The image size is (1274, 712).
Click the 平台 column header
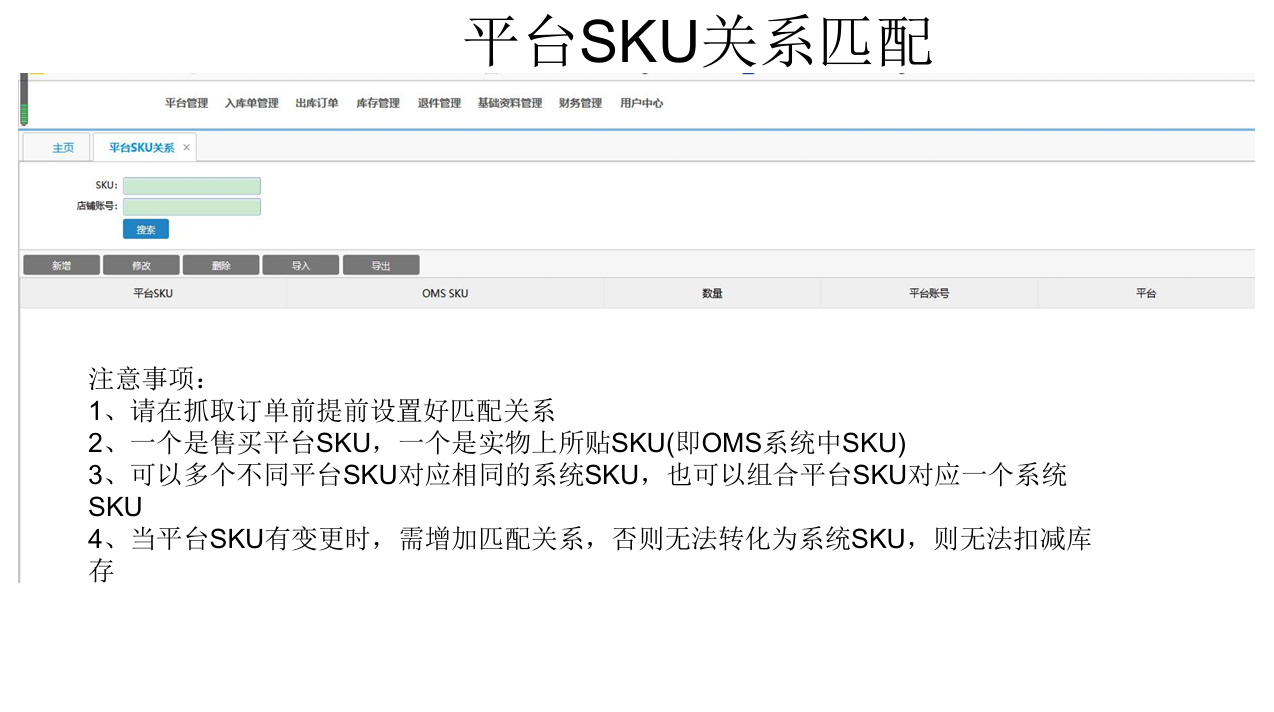pos(1146,293)
